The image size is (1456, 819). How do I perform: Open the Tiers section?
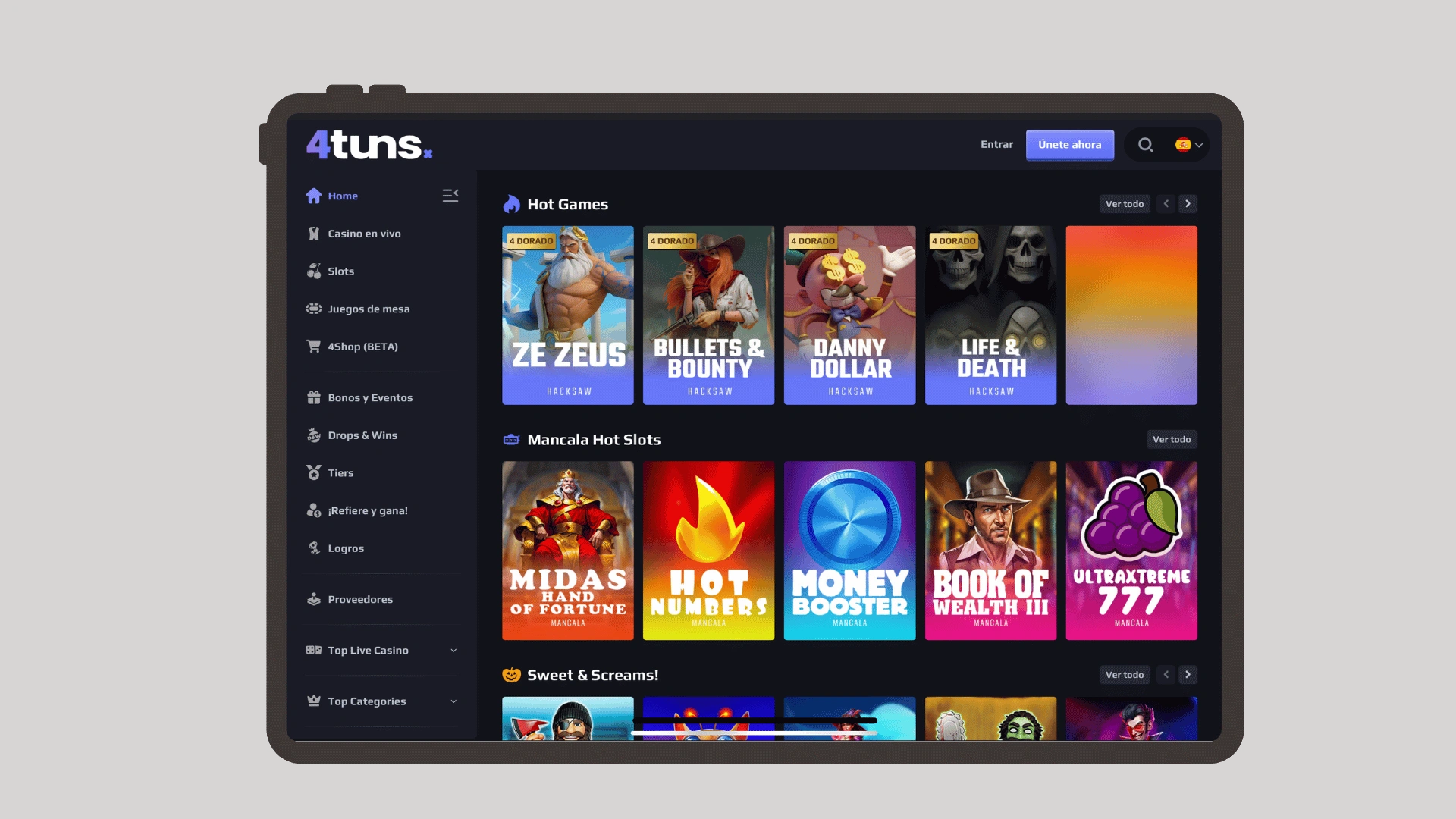pos(340,472)
